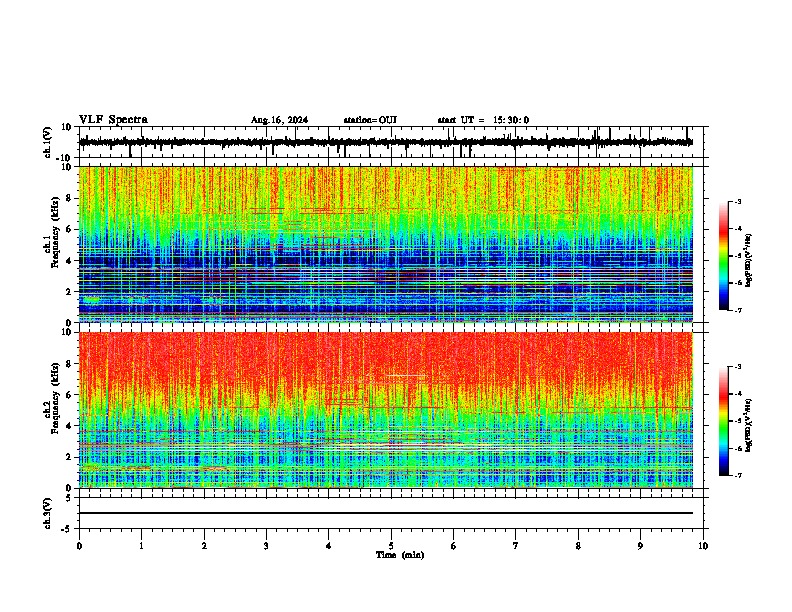This screenshot has height=612, width=792.
Task: Click the date 'Aug.16, 2024' label
Action: (x=279, y=120)
